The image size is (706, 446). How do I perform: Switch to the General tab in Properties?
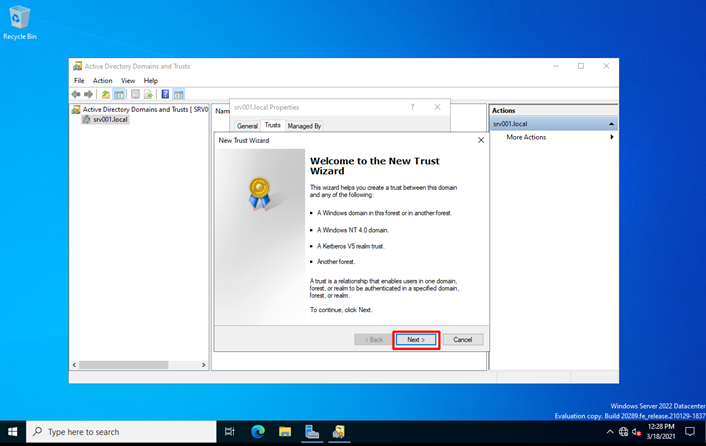[247, 126]
